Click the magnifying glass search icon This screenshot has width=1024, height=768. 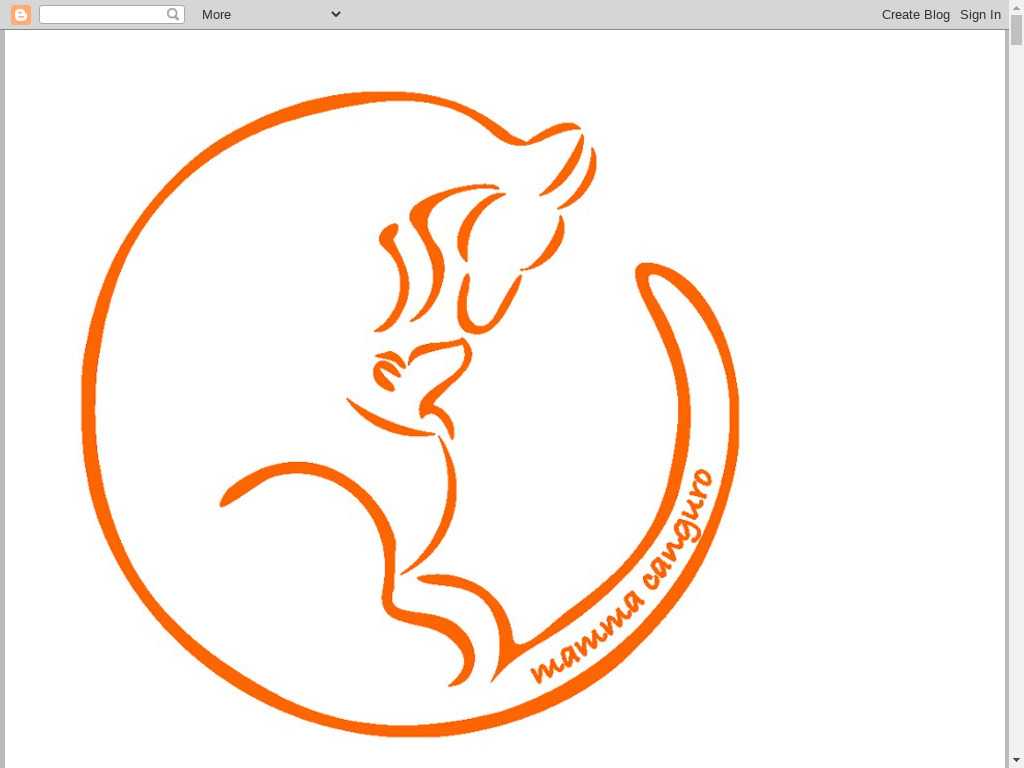[x=173, y=14]
